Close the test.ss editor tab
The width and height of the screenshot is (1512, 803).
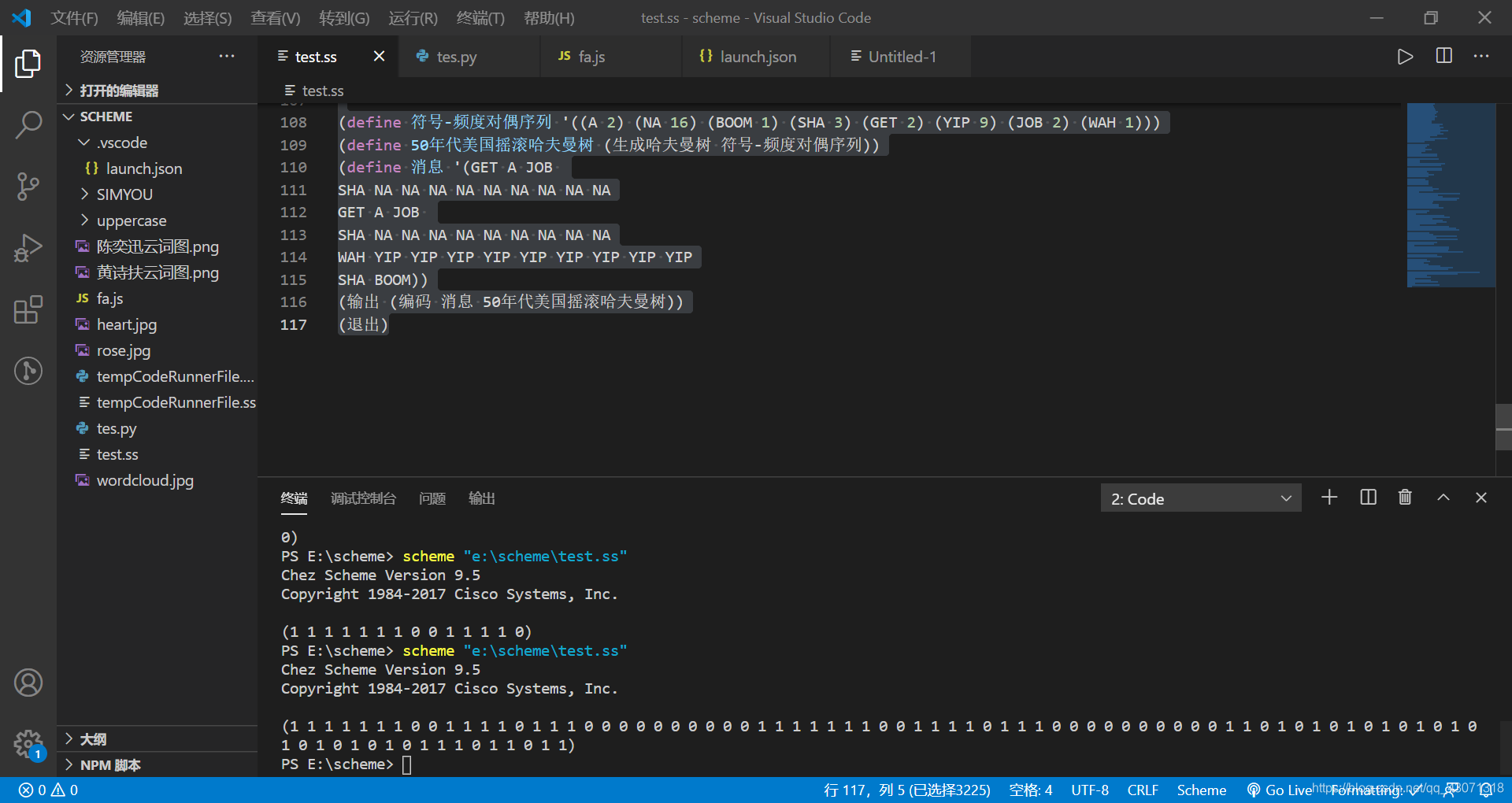coord(379,57)
